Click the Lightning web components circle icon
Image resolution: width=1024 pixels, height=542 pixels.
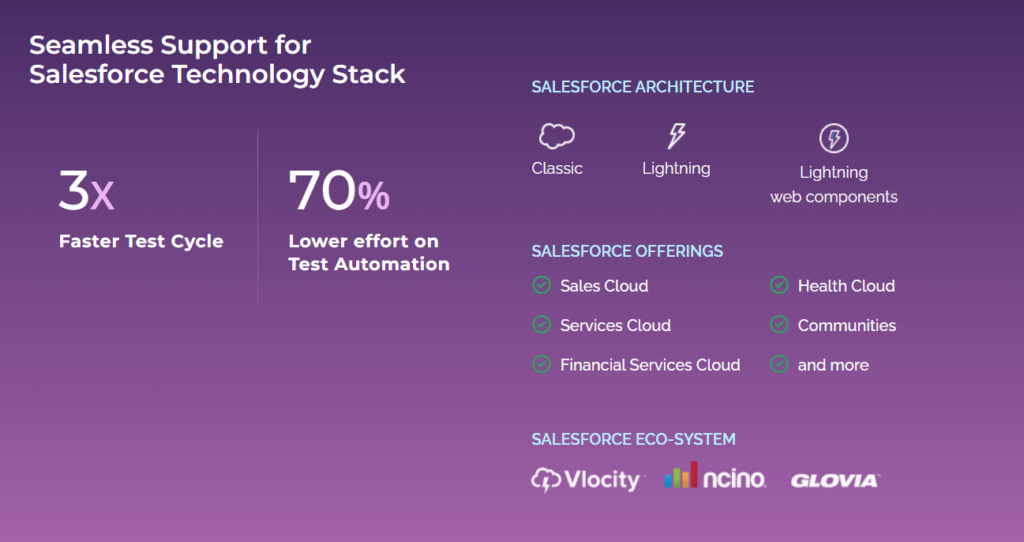pos(833,138)
